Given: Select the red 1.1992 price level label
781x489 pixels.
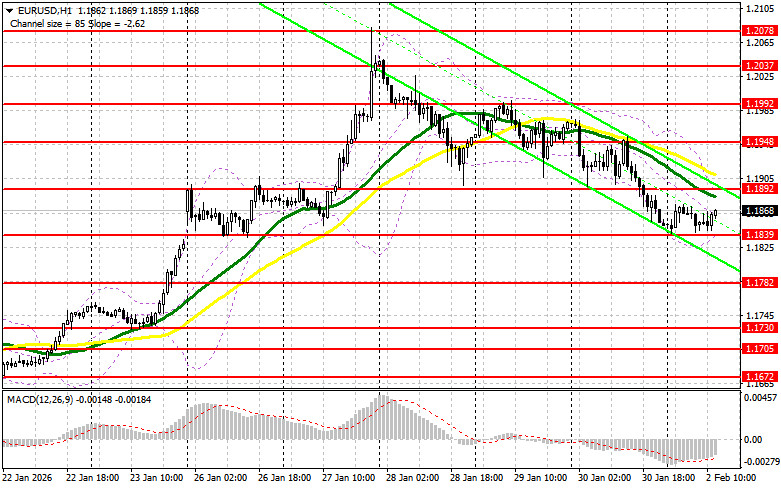Looking at the screenshot, I should point(760,104).
